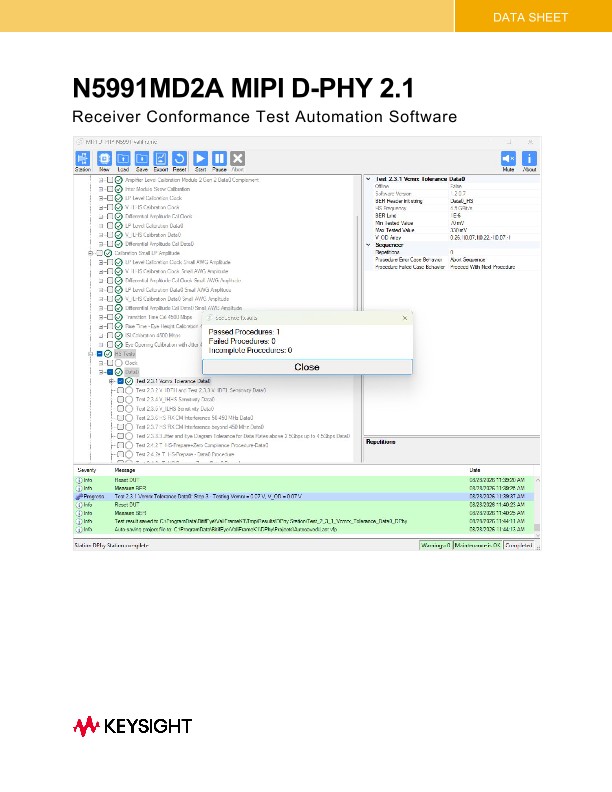Toggle the Clock node checkbox

click(110, 363)
